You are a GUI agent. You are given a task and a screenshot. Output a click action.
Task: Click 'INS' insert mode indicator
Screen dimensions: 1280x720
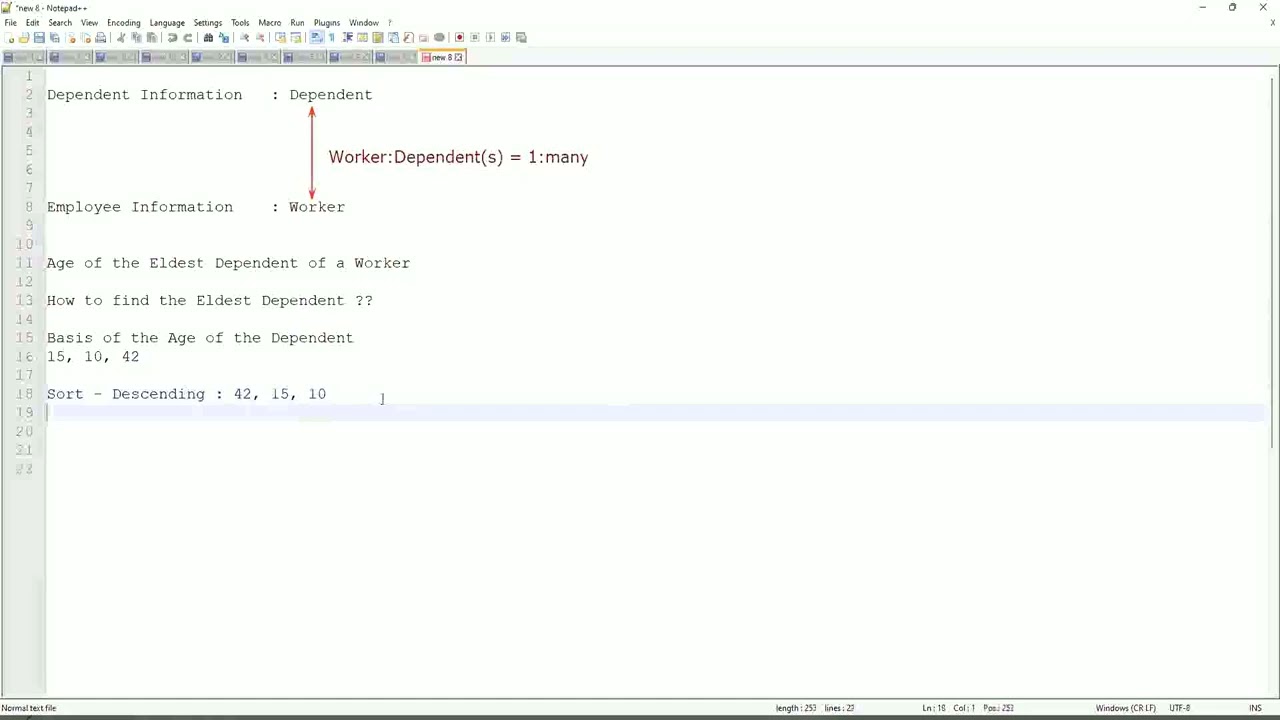pos(1255,708)
